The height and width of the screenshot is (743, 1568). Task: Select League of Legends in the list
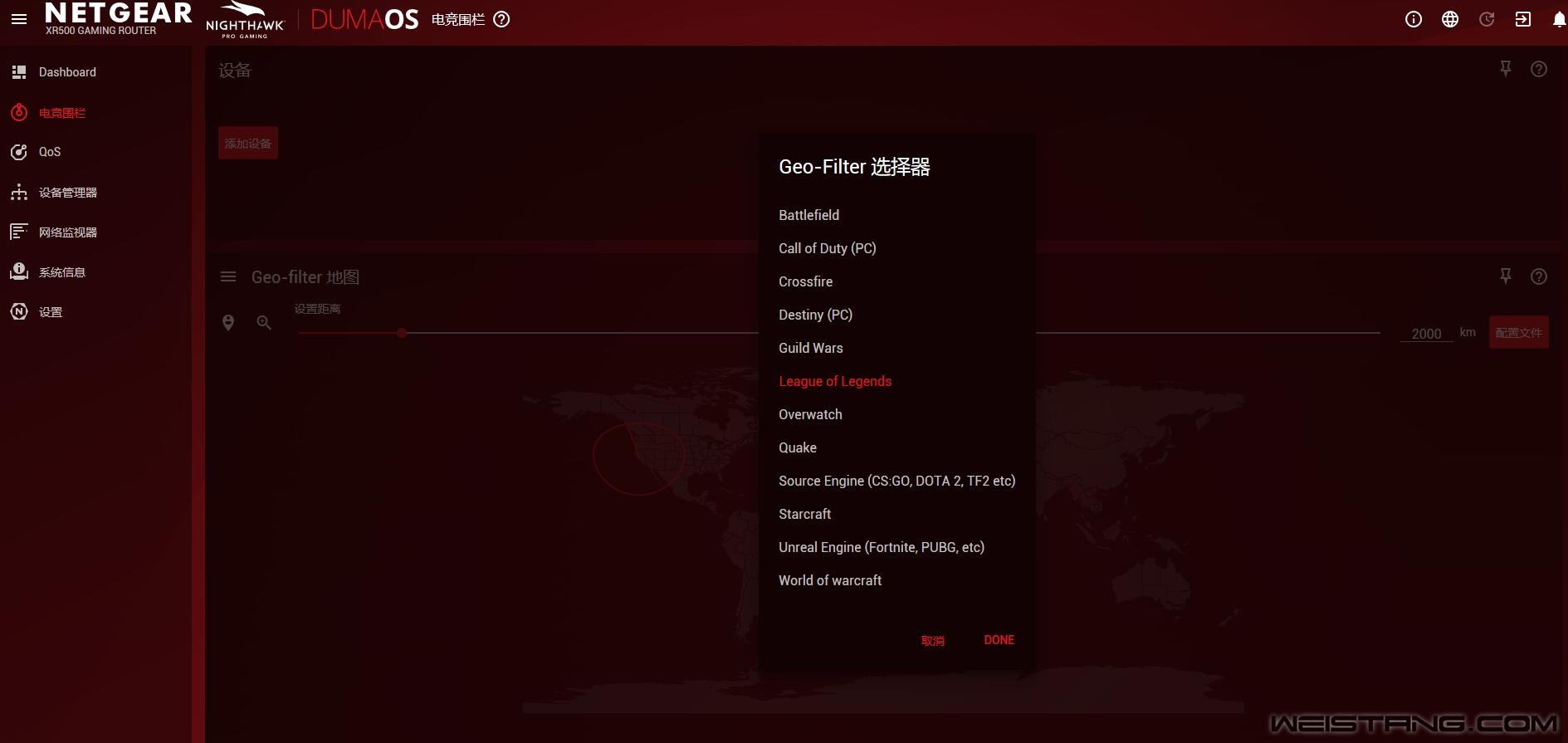pyautogui.click(x=834, y=381)
